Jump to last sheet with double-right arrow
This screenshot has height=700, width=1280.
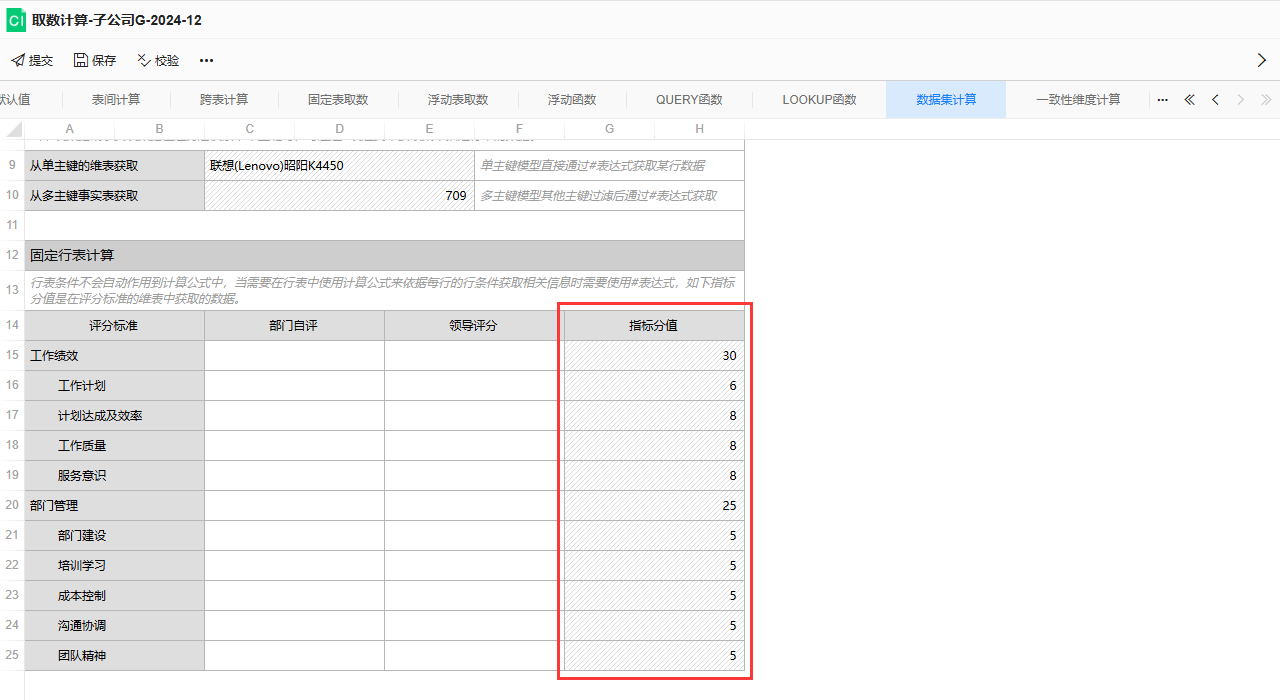[1266, 100]
